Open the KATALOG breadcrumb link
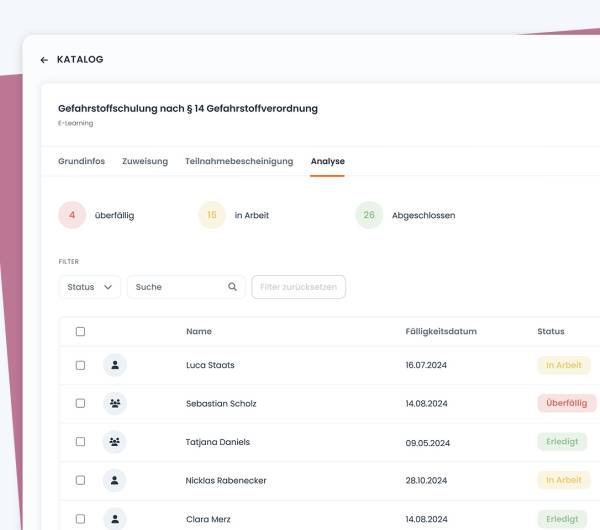 pyautogui.click(x=80, y=59)
